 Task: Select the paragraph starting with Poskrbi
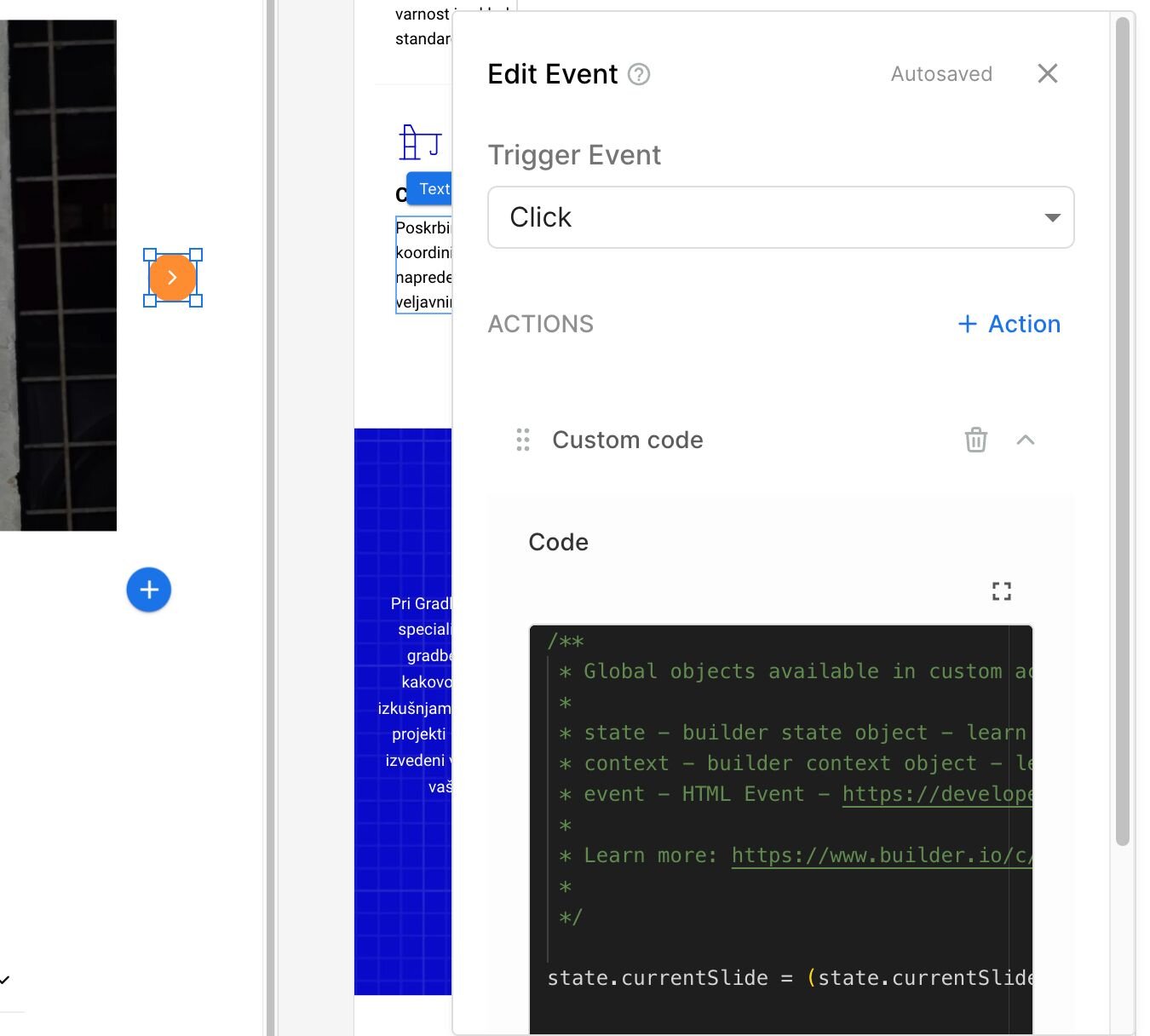tap(423, 265)
